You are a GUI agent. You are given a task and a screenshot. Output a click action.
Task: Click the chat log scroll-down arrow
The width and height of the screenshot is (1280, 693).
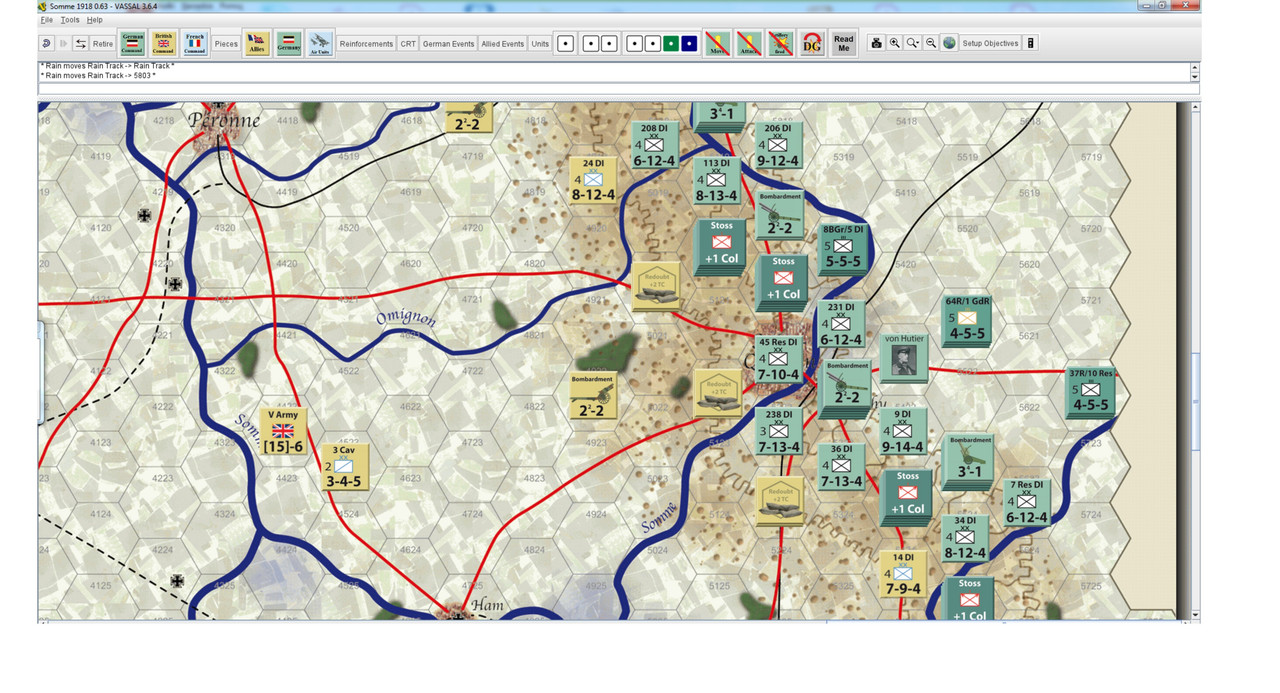point(1194,76)
